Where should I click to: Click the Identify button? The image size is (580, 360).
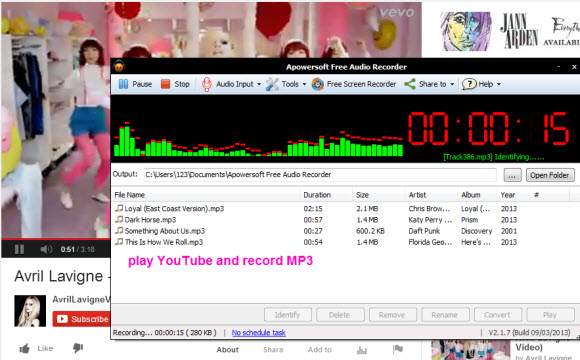point(288,315)
